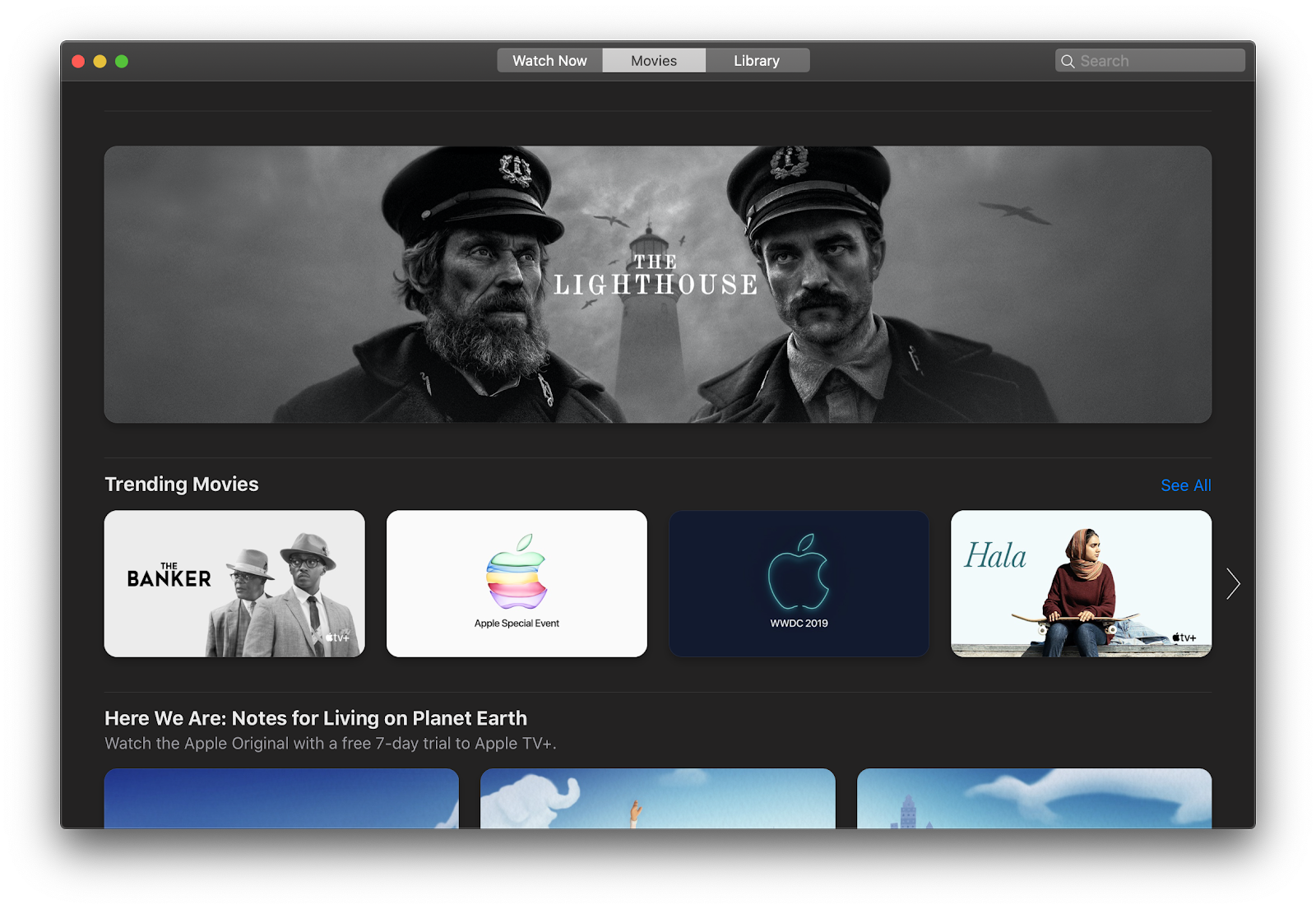
Task: Close the window with the red button
Action: (x=78, y=62)
